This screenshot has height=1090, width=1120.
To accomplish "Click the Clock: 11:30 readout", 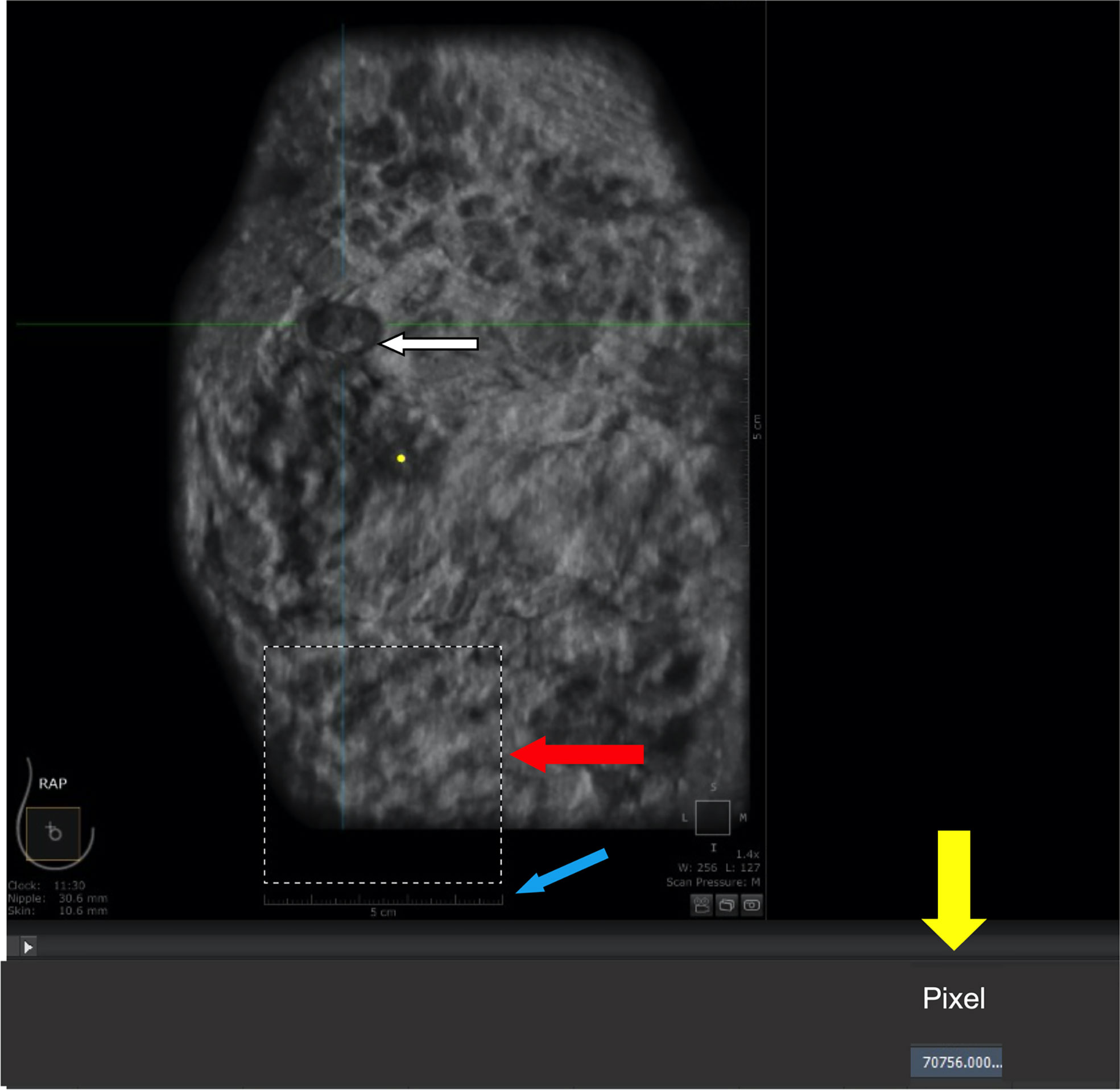I will pyautogui.click(x=47, y=885).
